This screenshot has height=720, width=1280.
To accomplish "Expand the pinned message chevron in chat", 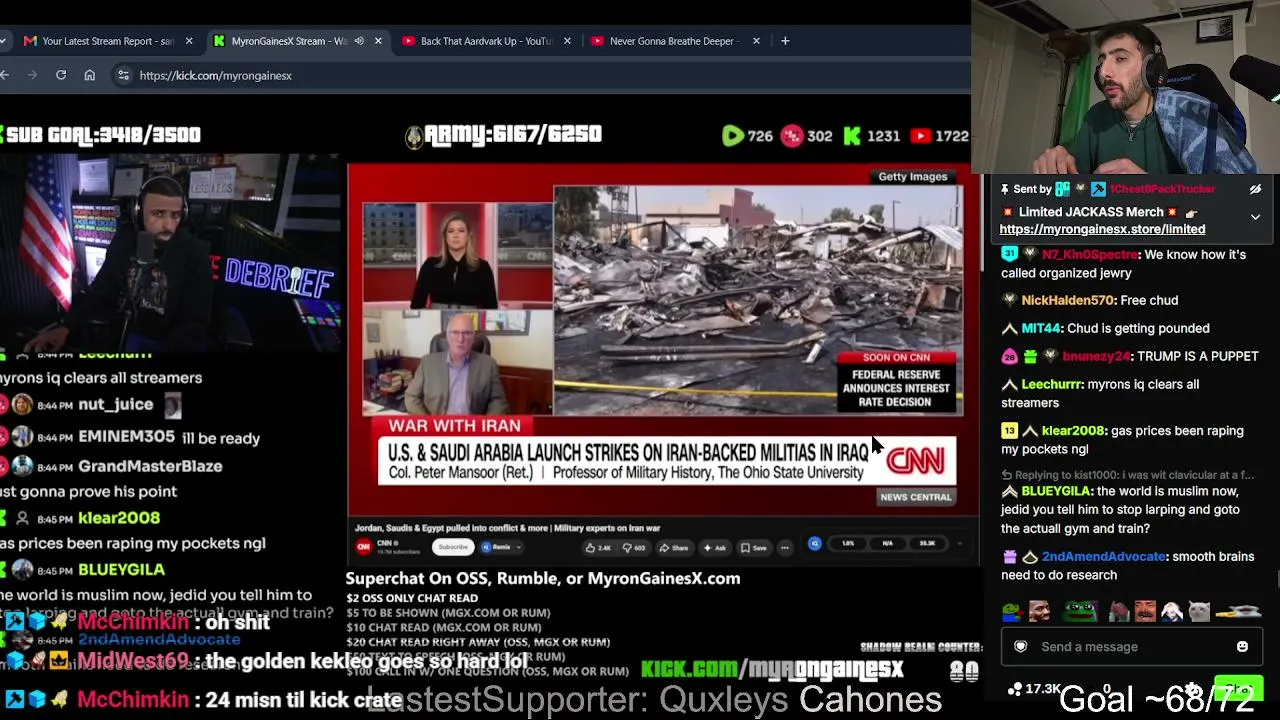I will (x=1255, y=217).
